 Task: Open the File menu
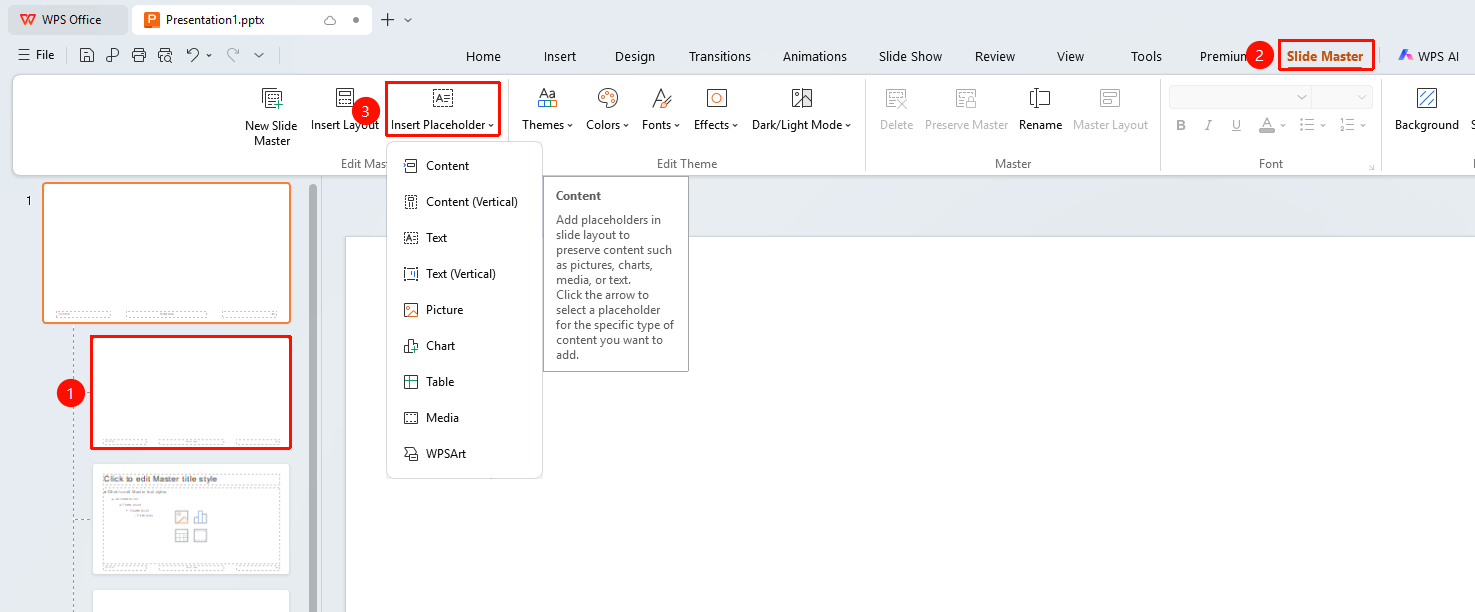[37, 56]
